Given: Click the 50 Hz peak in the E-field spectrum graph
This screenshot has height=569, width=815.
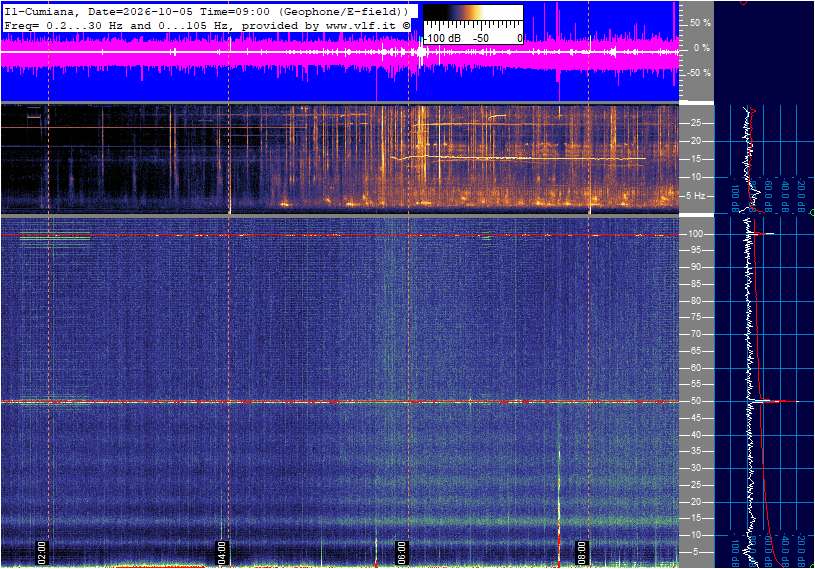Looking at the screenshot, I should pos(774,401).
